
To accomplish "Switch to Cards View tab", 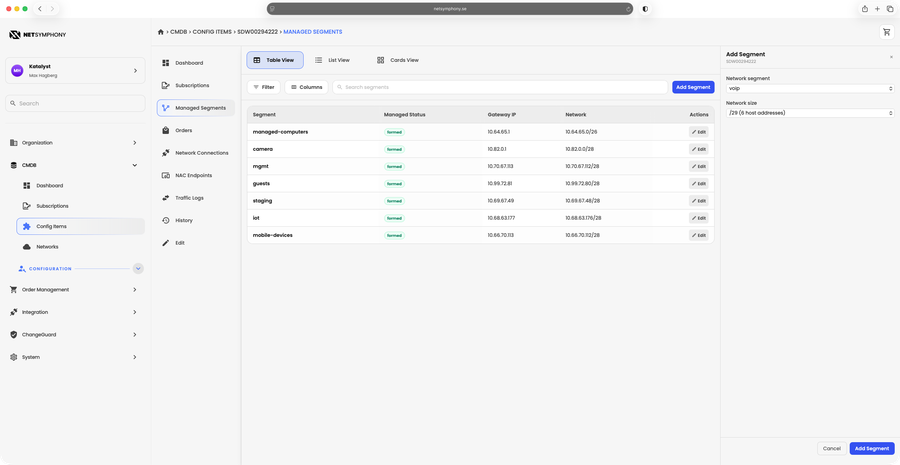I will click(x=398, y=60).
